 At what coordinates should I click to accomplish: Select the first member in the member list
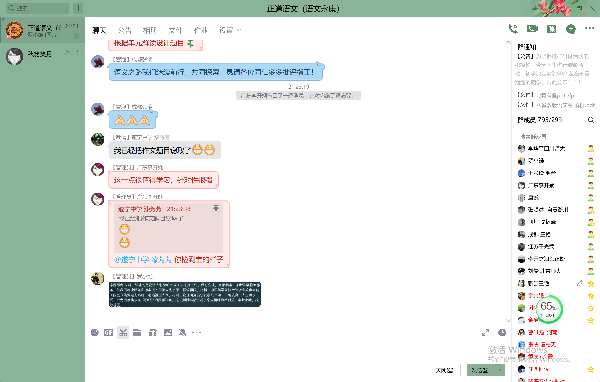coord(555,149)
